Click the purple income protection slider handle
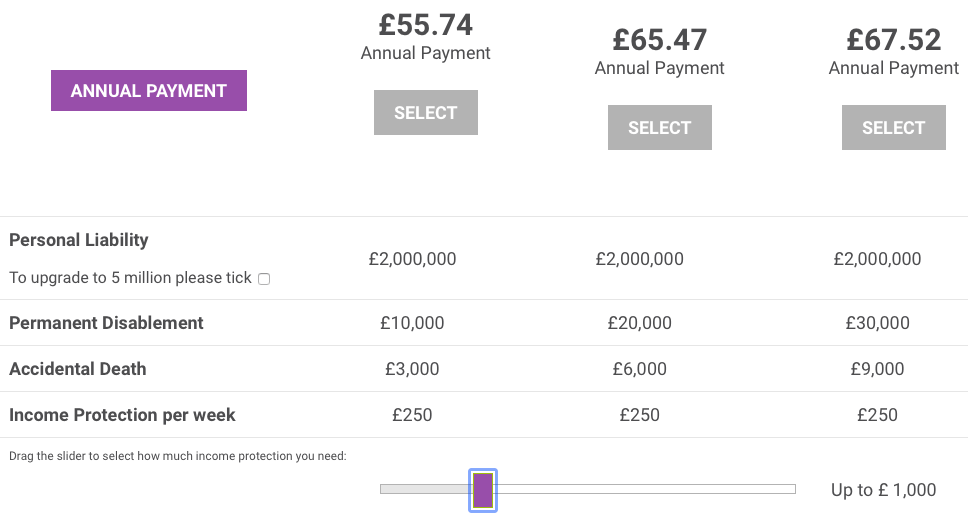The image size is (968, 515). [483, 491]
